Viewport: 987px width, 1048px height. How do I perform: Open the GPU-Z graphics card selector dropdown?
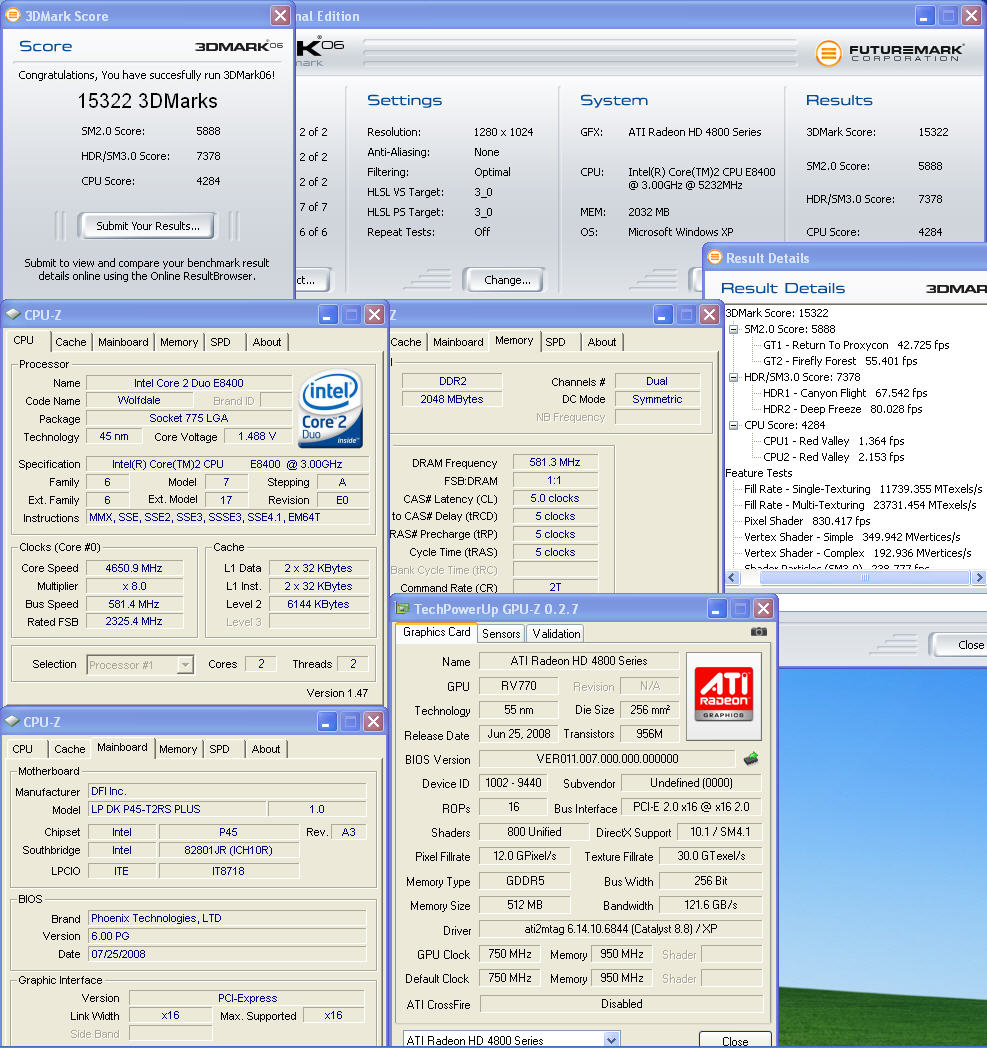click(611, 1039)
